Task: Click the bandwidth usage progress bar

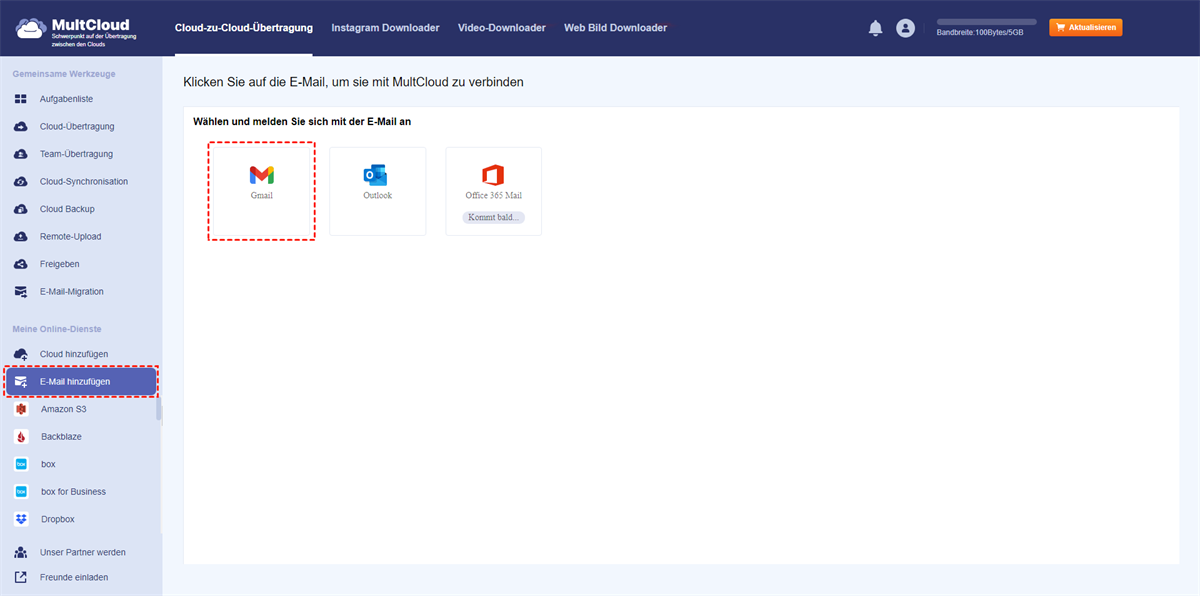Action: click(986, 21)
